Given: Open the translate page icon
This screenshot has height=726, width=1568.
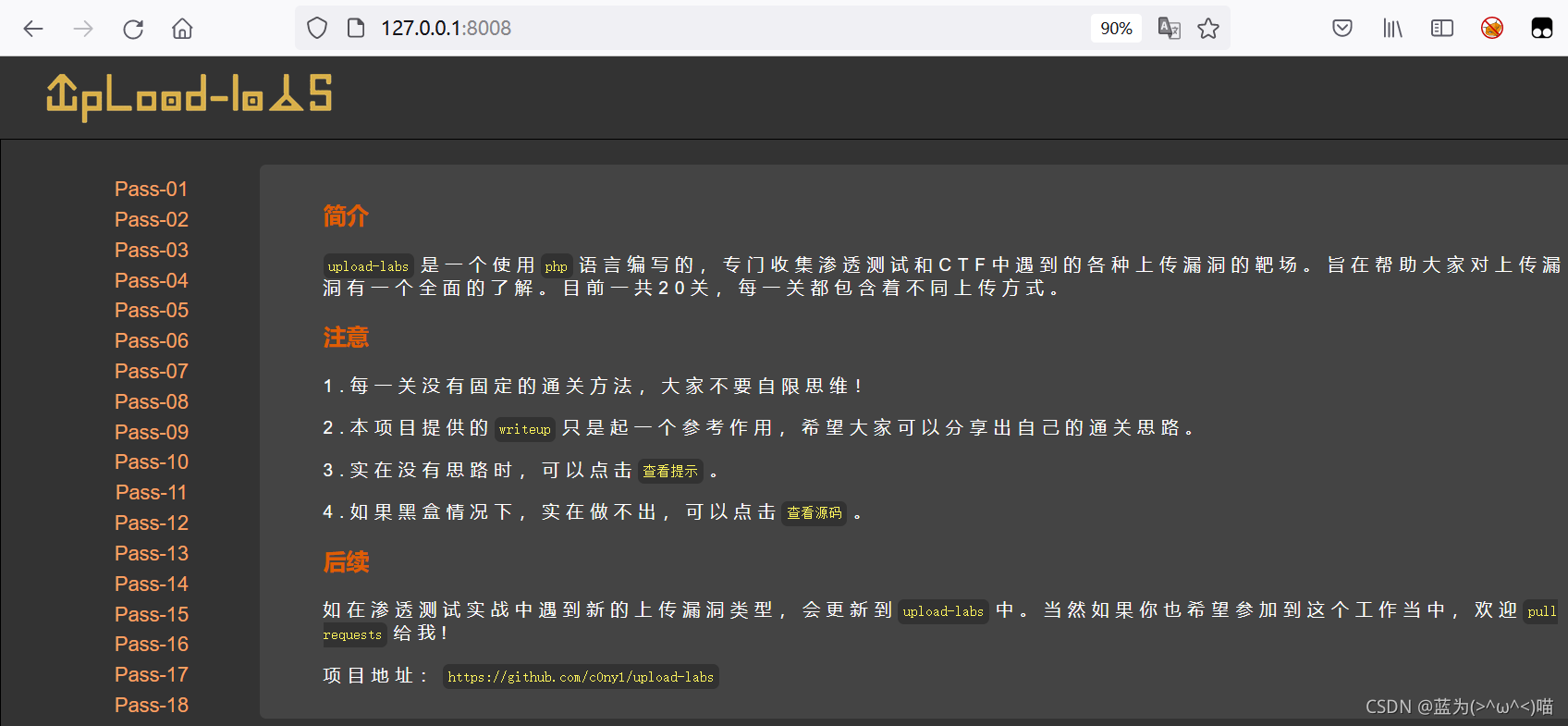Looking at the screenshot, I should click(1169, 29).
